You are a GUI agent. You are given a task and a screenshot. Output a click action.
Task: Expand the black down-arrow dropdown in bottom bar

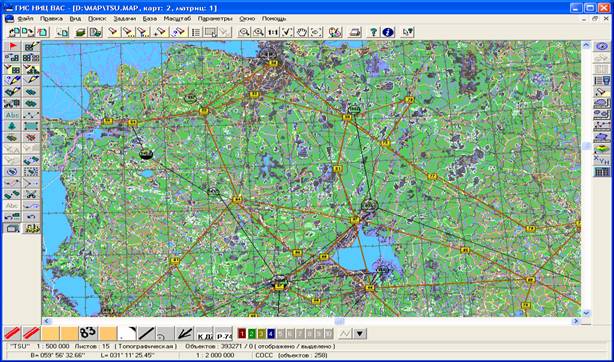360,334
